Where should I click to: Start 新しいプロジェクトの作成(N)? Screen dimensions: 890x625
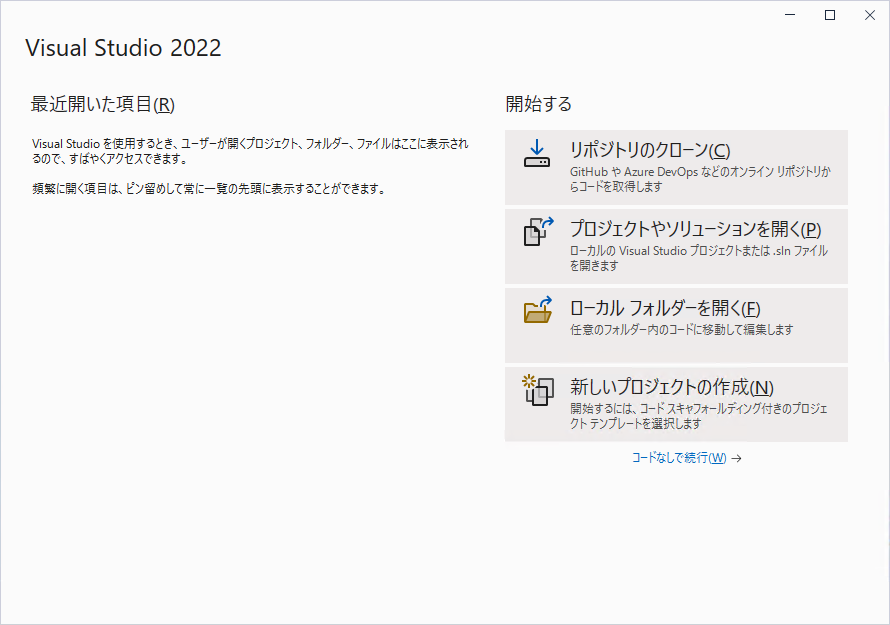[676, 404]
